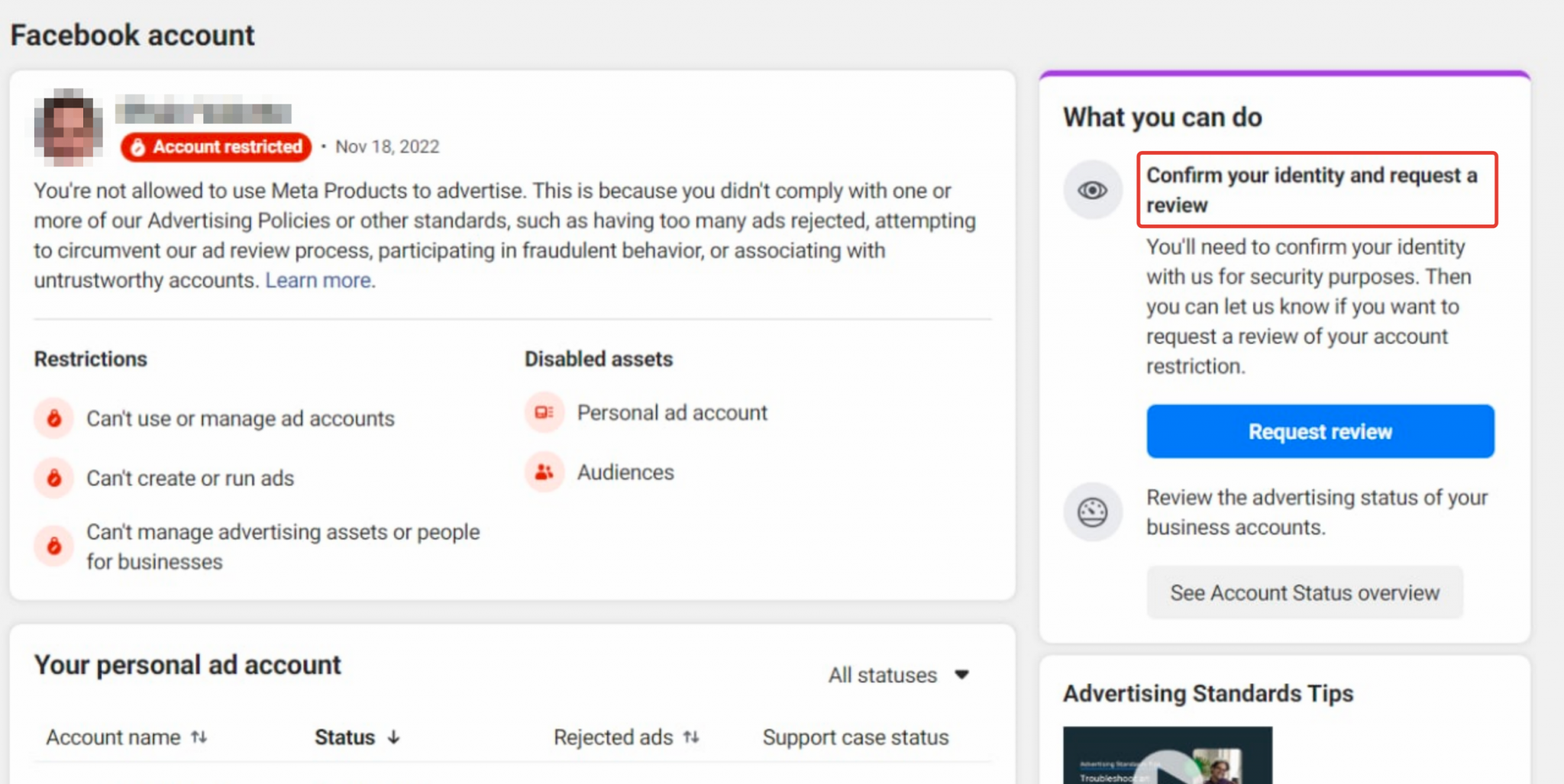Image resolution: width=1564 pixels, height=784 pixels.
Task: Play the Advertising Standards Tips video
Action: click(x=1167, y=767)
